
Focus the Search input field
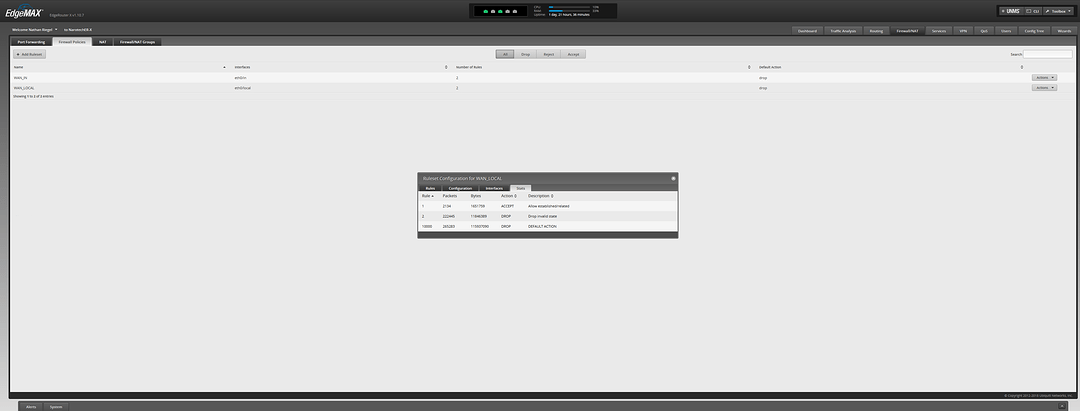point(1048,54)
